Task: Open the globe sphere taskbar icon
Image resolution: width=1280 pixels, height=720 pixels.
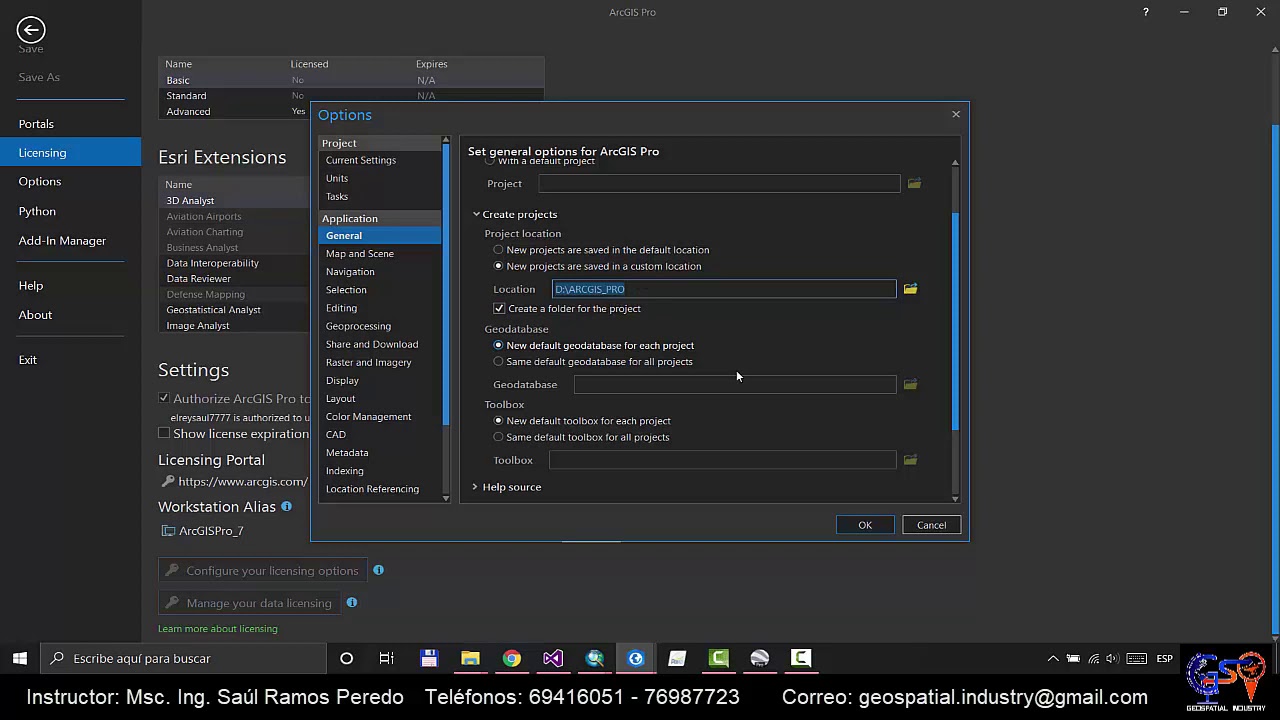Action: (760, 658)
